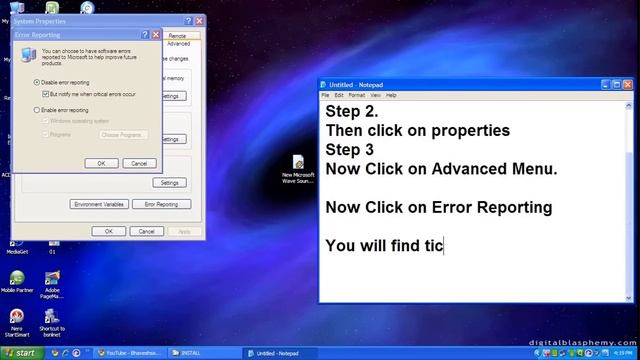Switch to the Remote tab in System Properties
This screenshot has height=360, width=640.
coord(182,36)
